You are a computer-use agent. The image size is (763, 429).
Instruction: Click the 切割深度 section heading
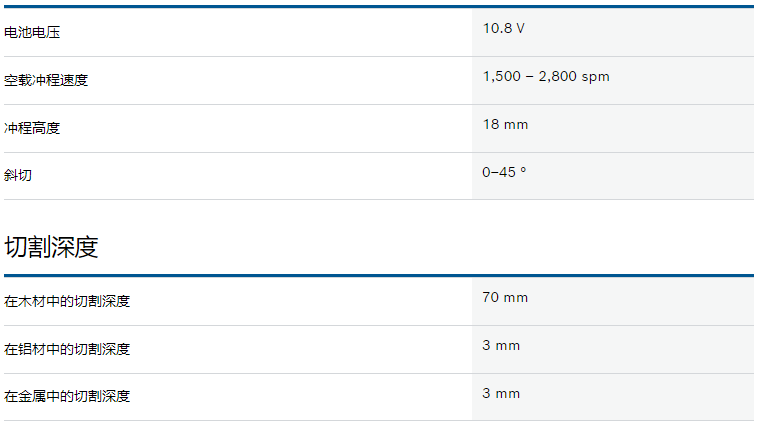coord(51,247)
